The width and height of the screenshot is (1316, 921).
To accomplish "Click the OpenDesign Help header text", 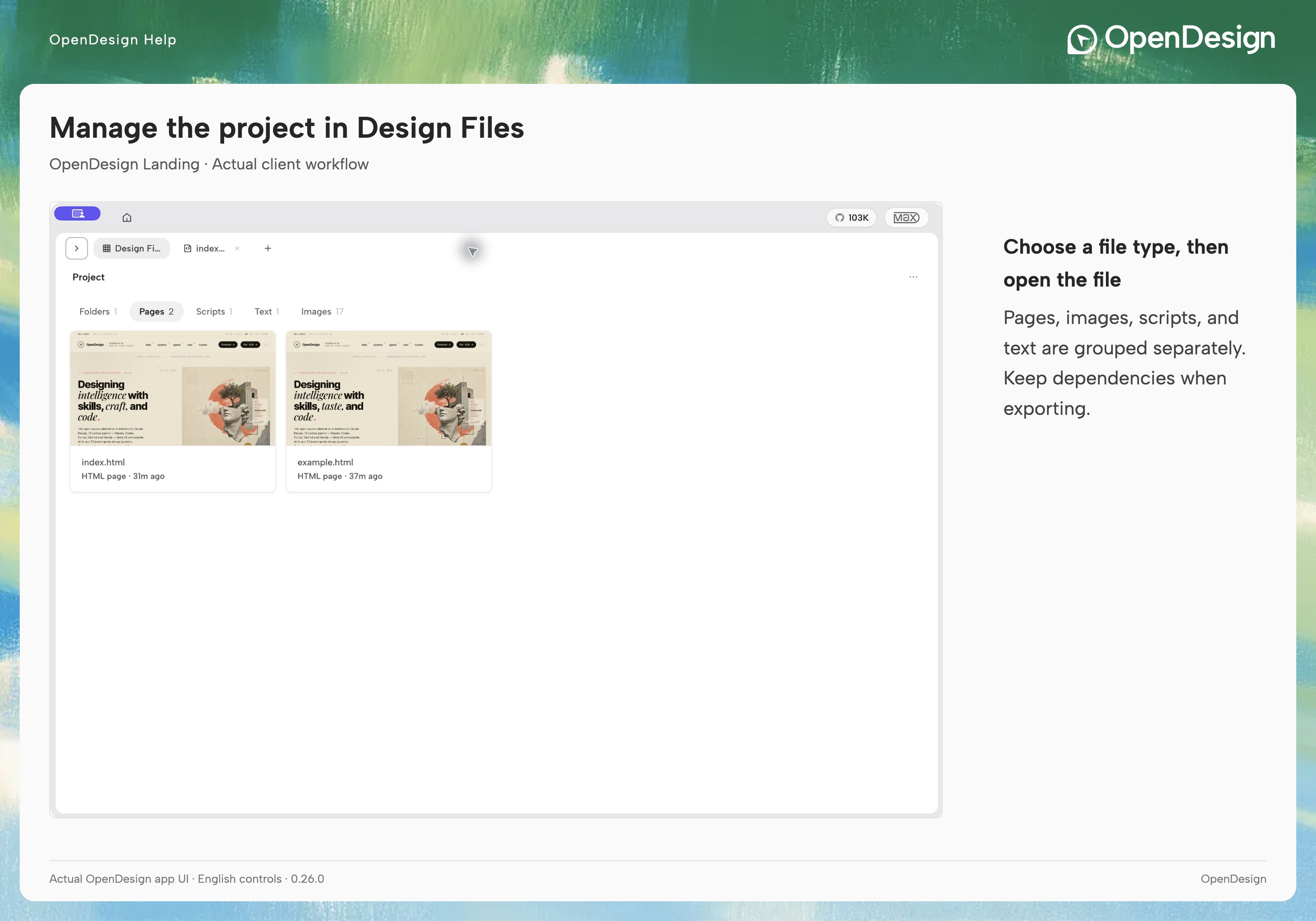I will 113,39.
